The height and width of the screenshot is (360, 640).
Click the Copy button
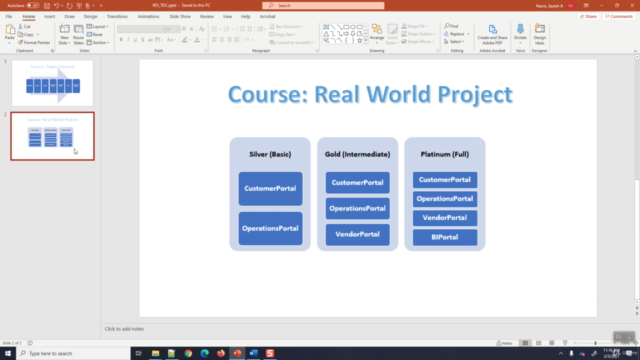tap(26, 34)
